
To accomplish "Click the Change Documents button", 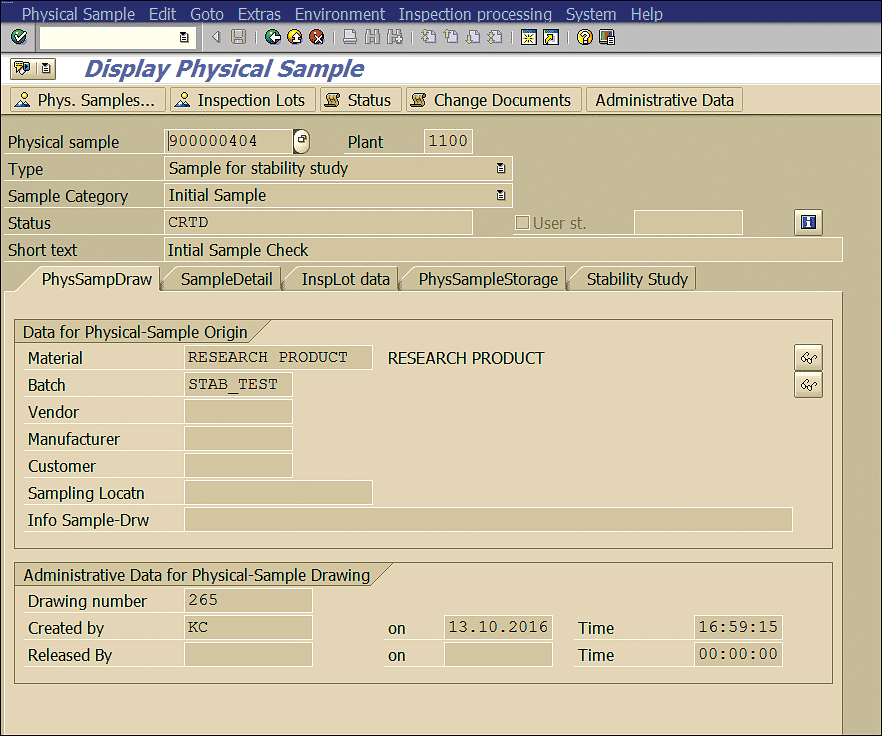I will (x=494, y=100).
